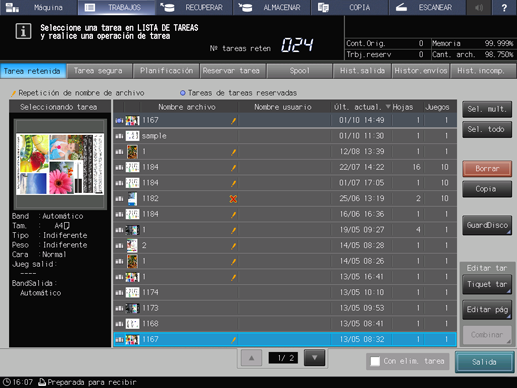Click the speaker sound icon
517x388 pixels.
point(479,7)
